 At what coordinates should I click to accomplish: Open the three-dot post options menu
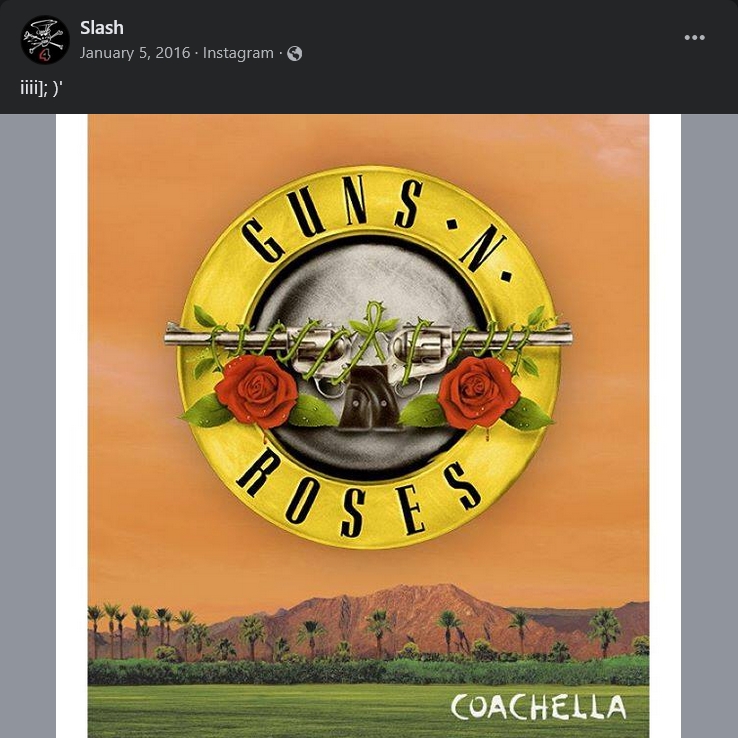pos(694,38)
